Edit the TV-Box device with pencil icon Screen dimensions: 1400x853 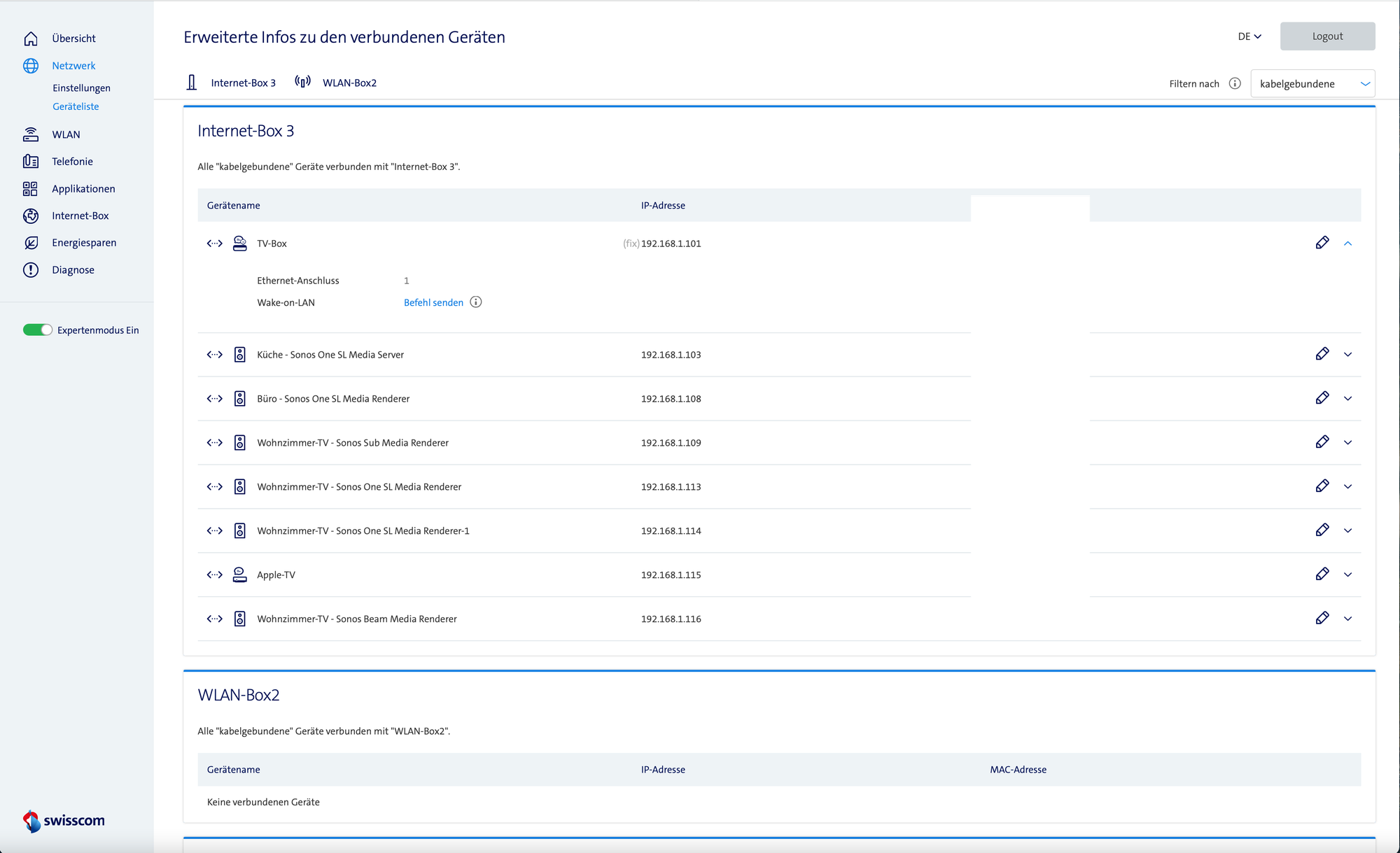point(1322,243)
